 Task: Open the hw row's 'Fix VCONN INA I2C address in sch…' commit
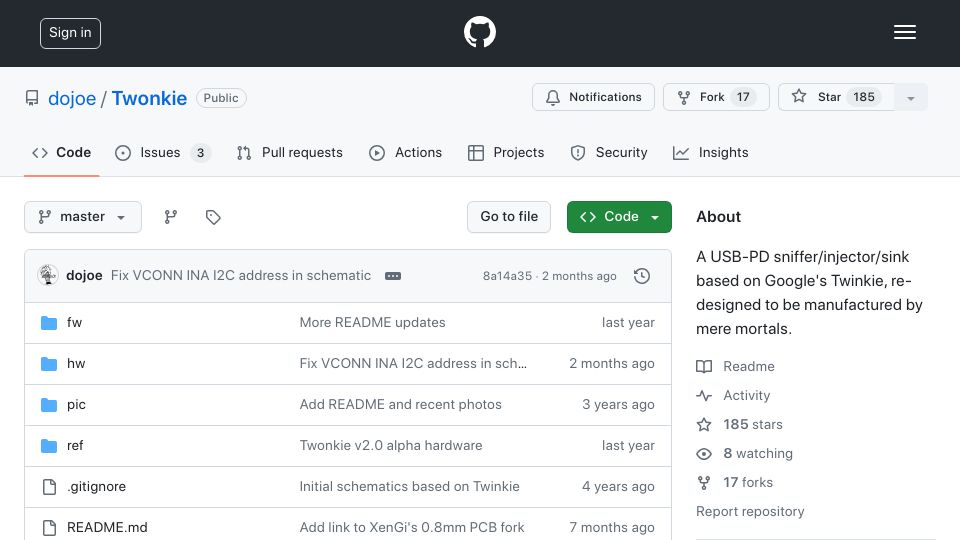413,364
